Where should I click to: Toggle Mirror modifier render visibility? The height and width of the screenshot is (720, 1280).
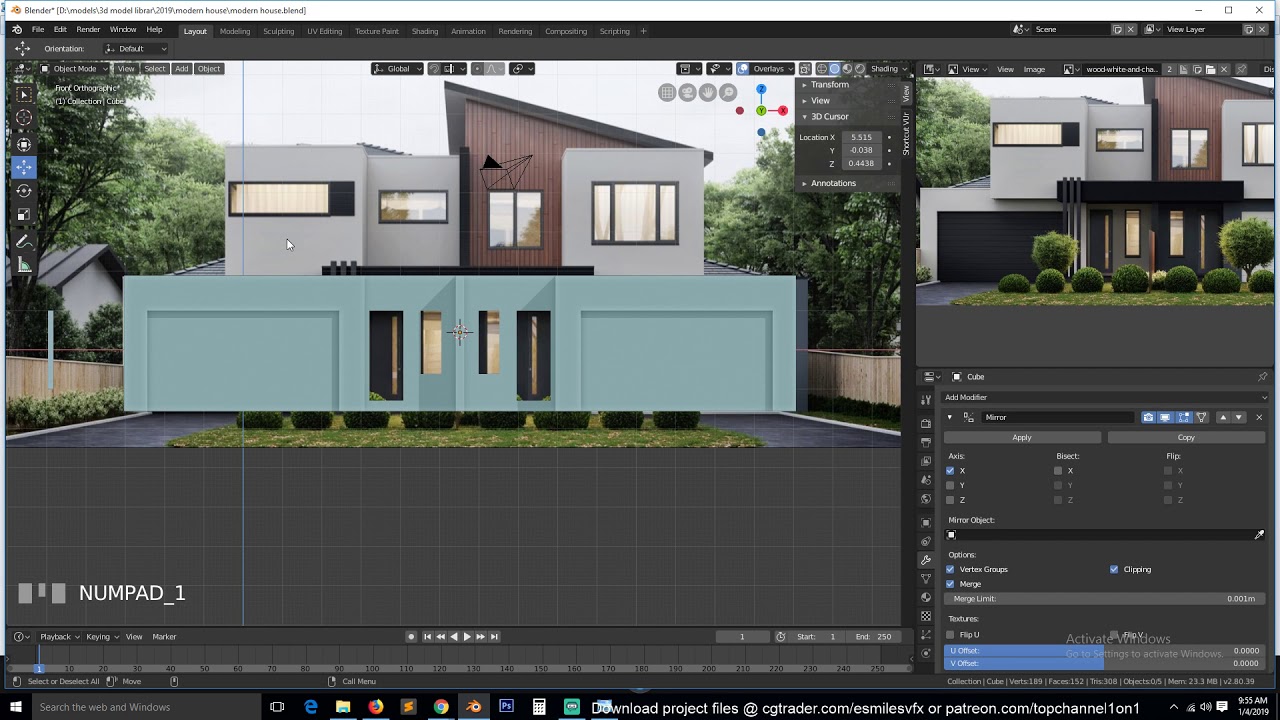(1148, 417)
